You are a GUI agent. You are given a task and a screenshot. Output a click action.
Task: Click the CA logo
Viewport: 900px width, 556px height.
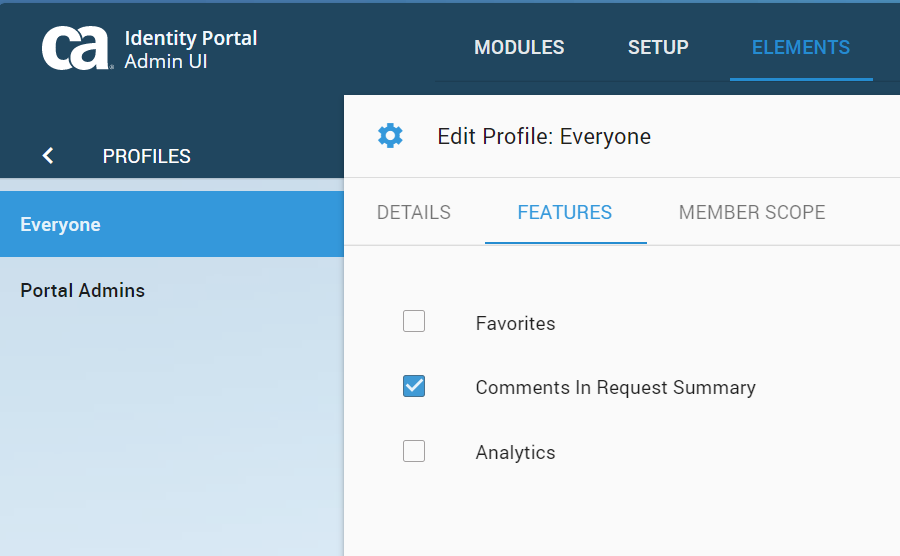(x=76, y=49)
